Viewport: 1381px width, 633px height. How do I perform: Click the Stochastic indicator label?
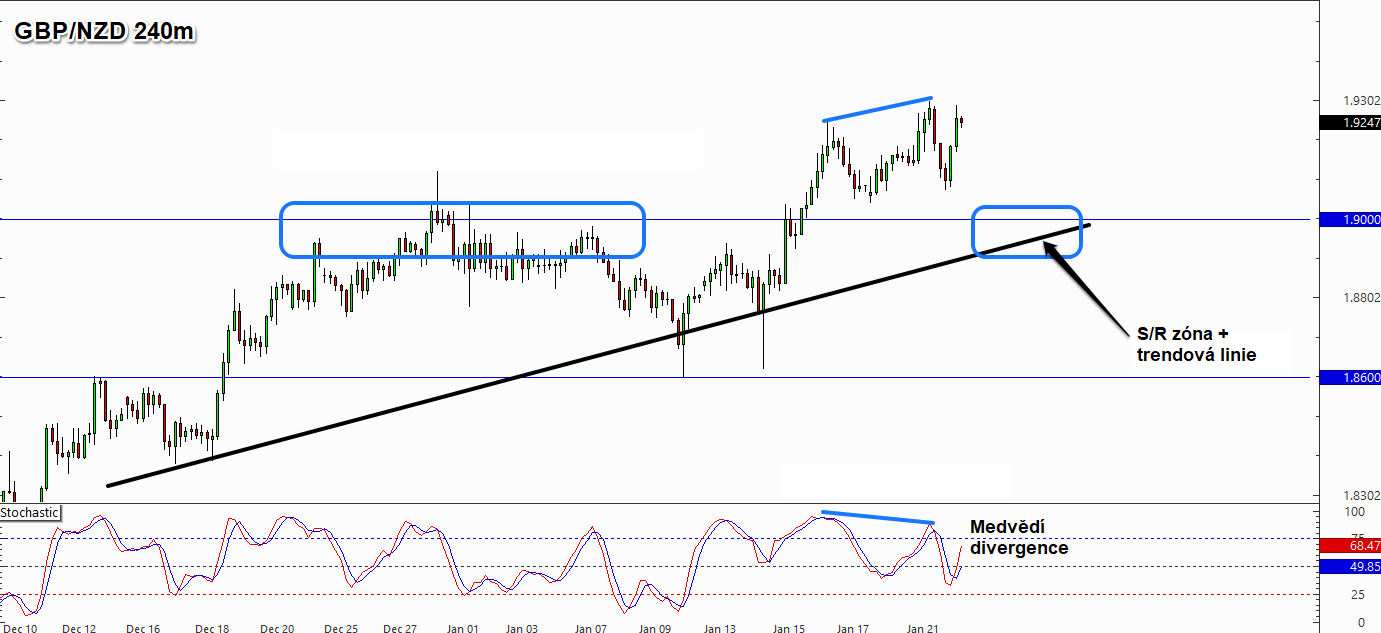[x=30, y=512]
